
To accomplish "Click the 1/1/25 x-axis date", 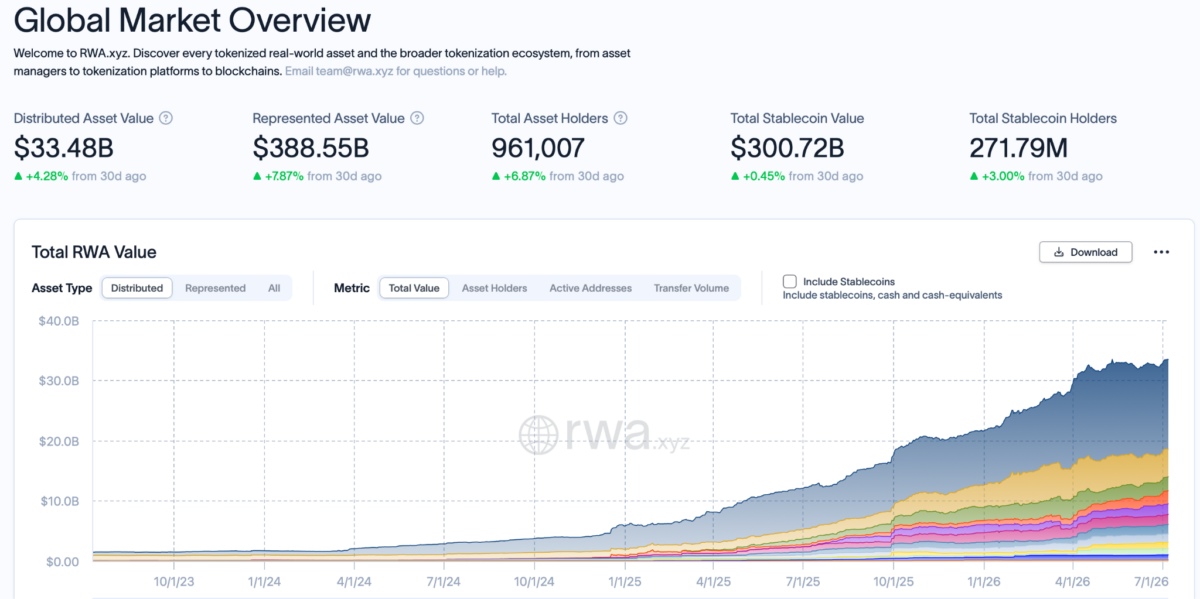I will pos(624,580).
